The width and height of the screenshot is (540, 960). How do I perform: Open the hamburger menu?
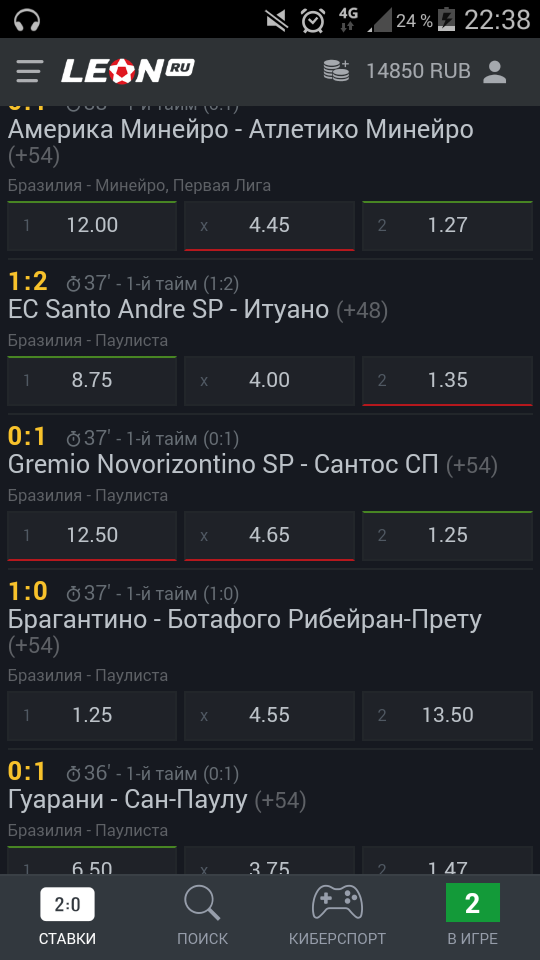point(29,72)
